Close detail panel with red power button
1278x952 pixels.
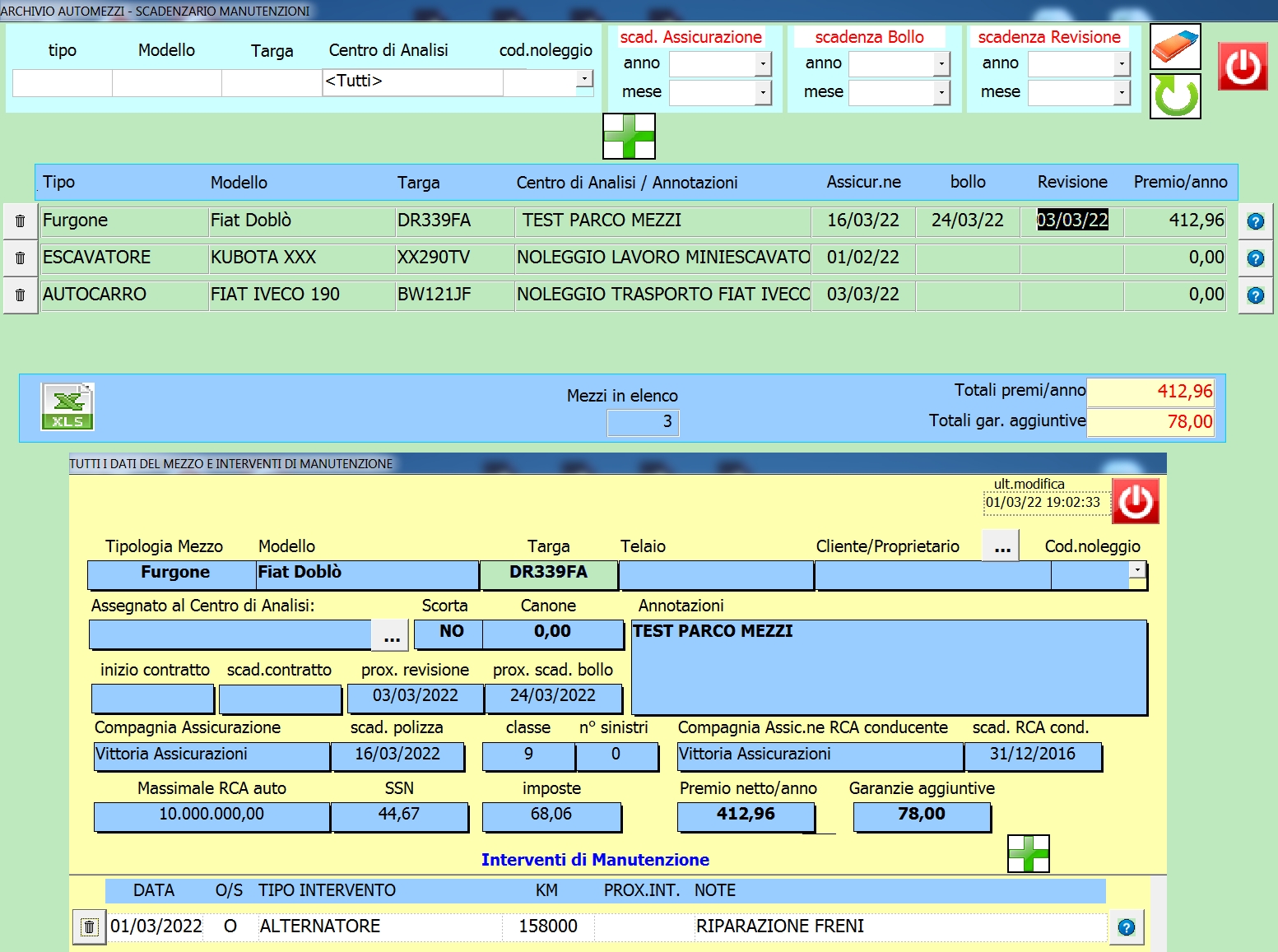tap(1135, 501)
